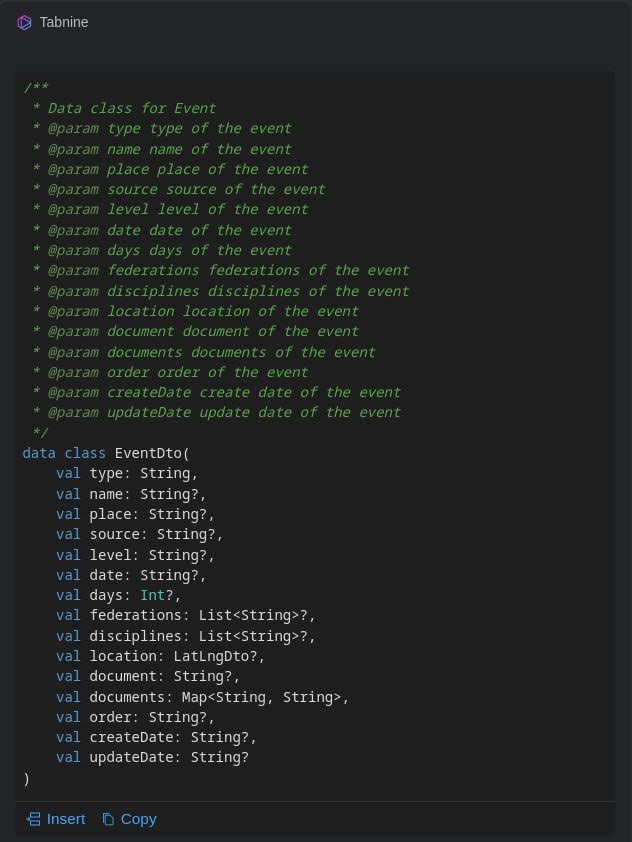Click the 'data class' keyword
This screenshot has height=842, width=632.
pyautogui.click(x=64, y=453)
